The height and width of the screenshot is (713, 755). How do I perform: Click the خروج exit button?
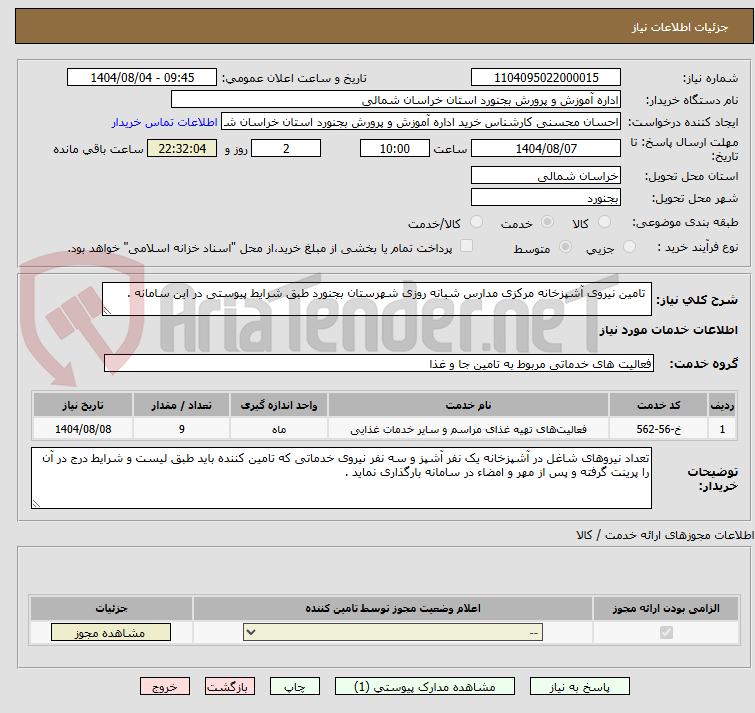tap(165, 687)
